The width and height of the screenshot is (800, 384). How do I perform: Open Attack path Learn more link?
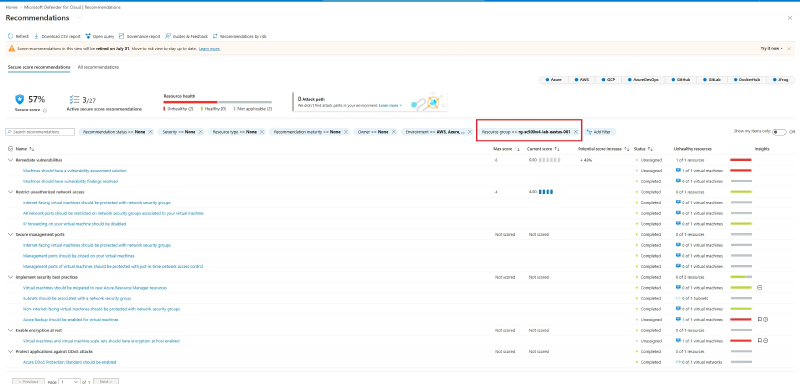pos(390,105)
